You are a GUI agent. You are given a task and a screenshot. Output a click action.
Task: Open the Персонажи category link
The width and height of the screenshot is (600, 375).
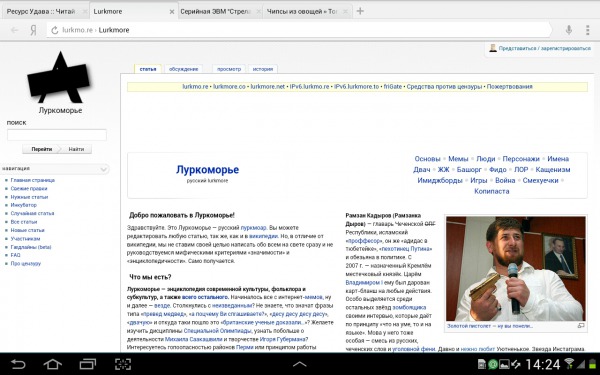pos(521,159)
